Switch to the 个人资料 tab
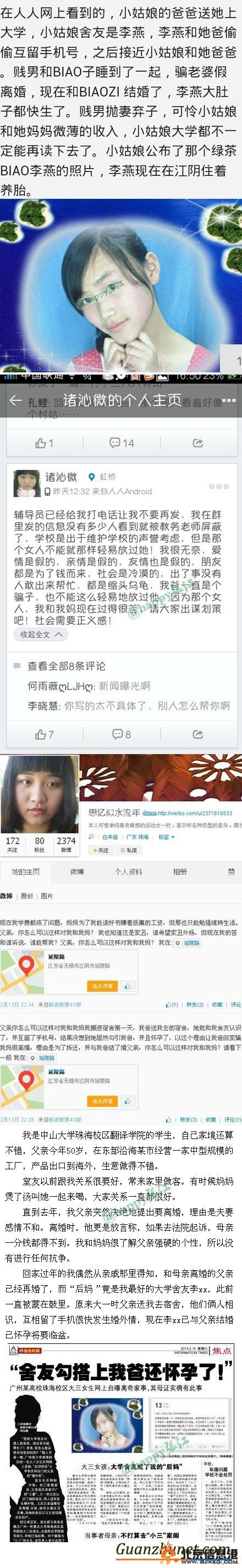Viewport: 242px width, 1568px height. (128, 872)
